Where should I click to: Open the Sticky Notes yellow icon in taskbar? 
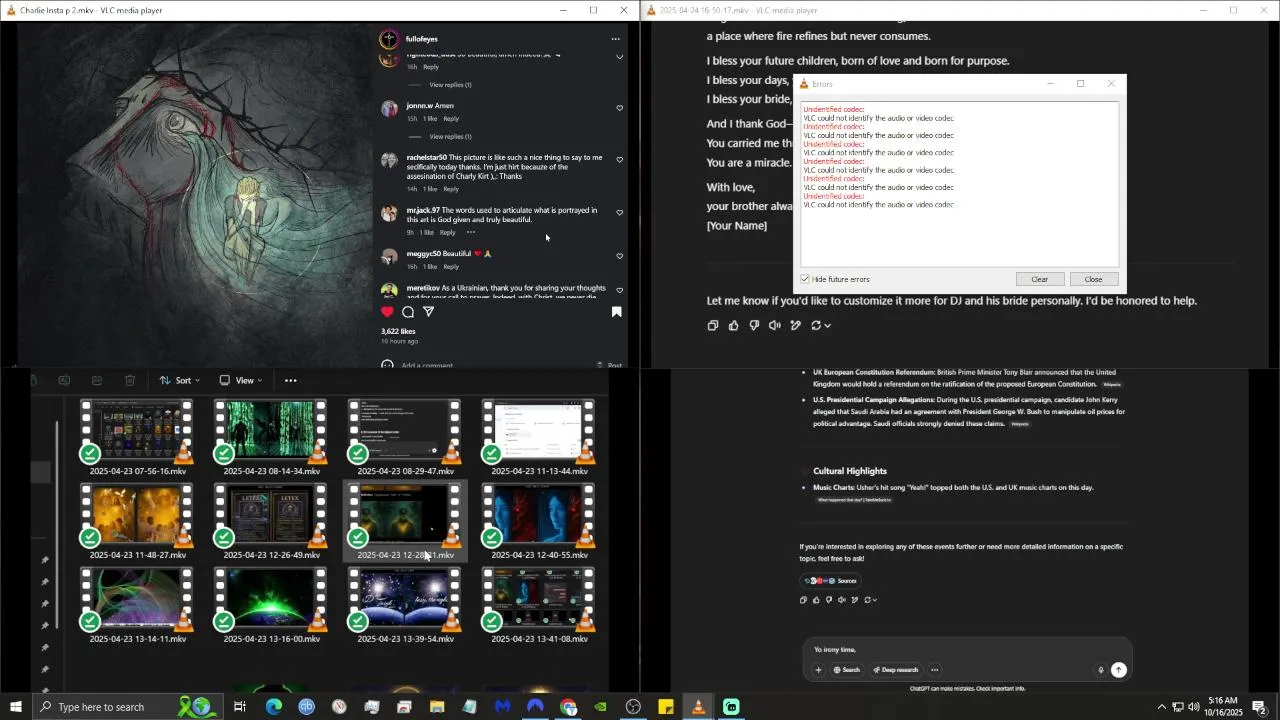666,707
